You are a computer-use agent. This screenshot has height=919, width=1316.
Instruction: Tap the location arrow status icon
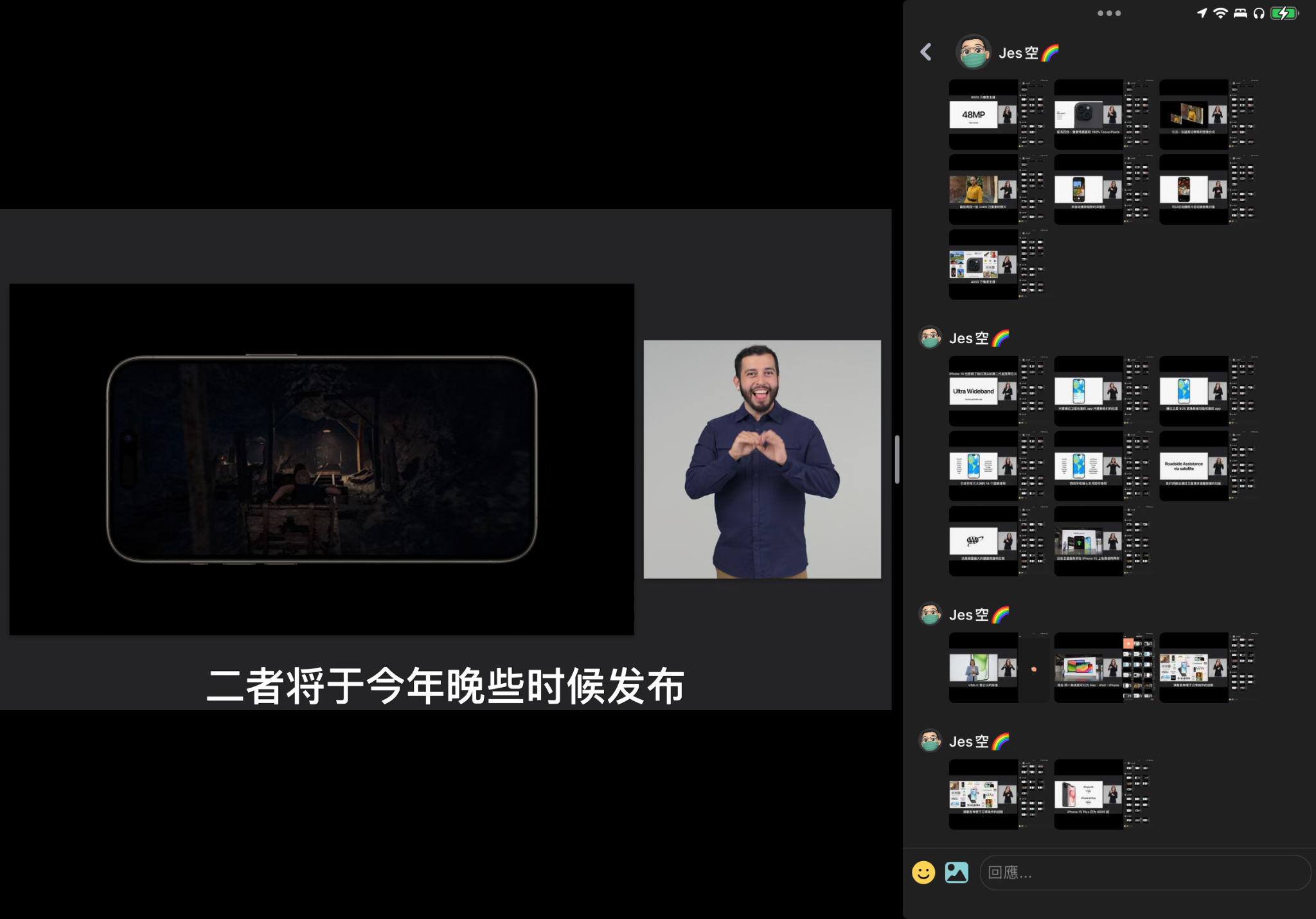1202,13
